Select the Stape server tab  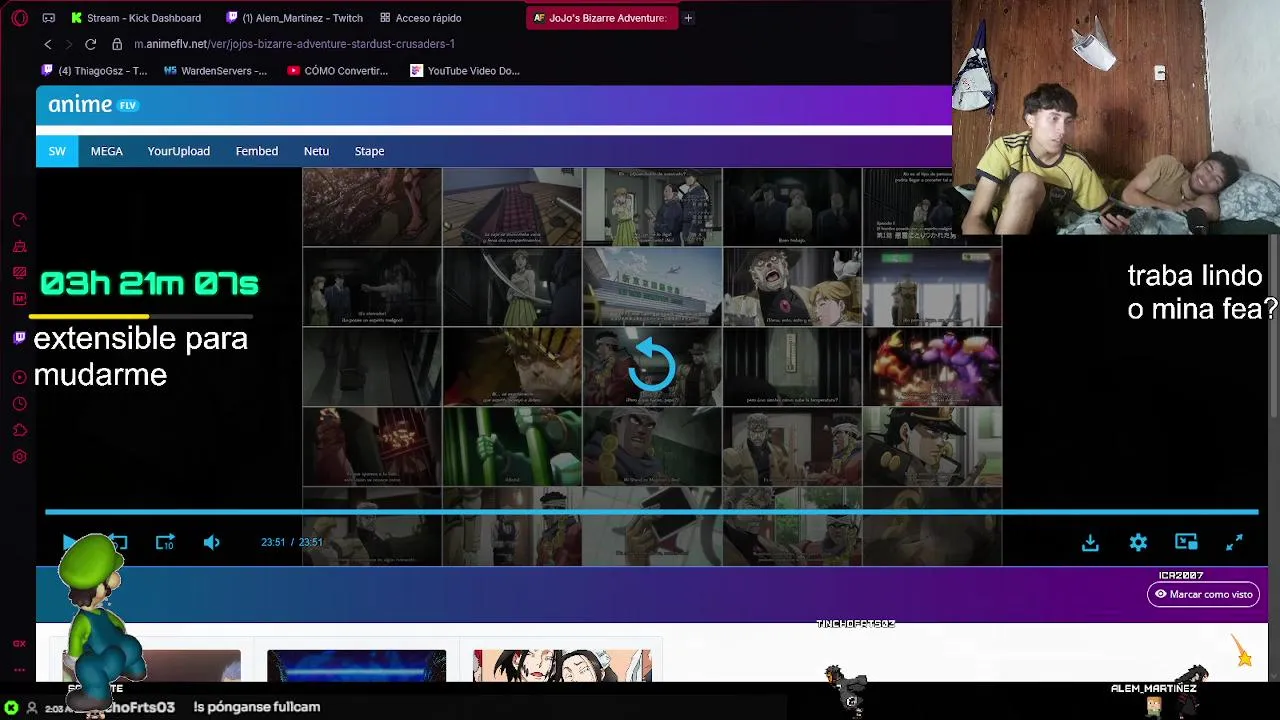pos(369,151)
